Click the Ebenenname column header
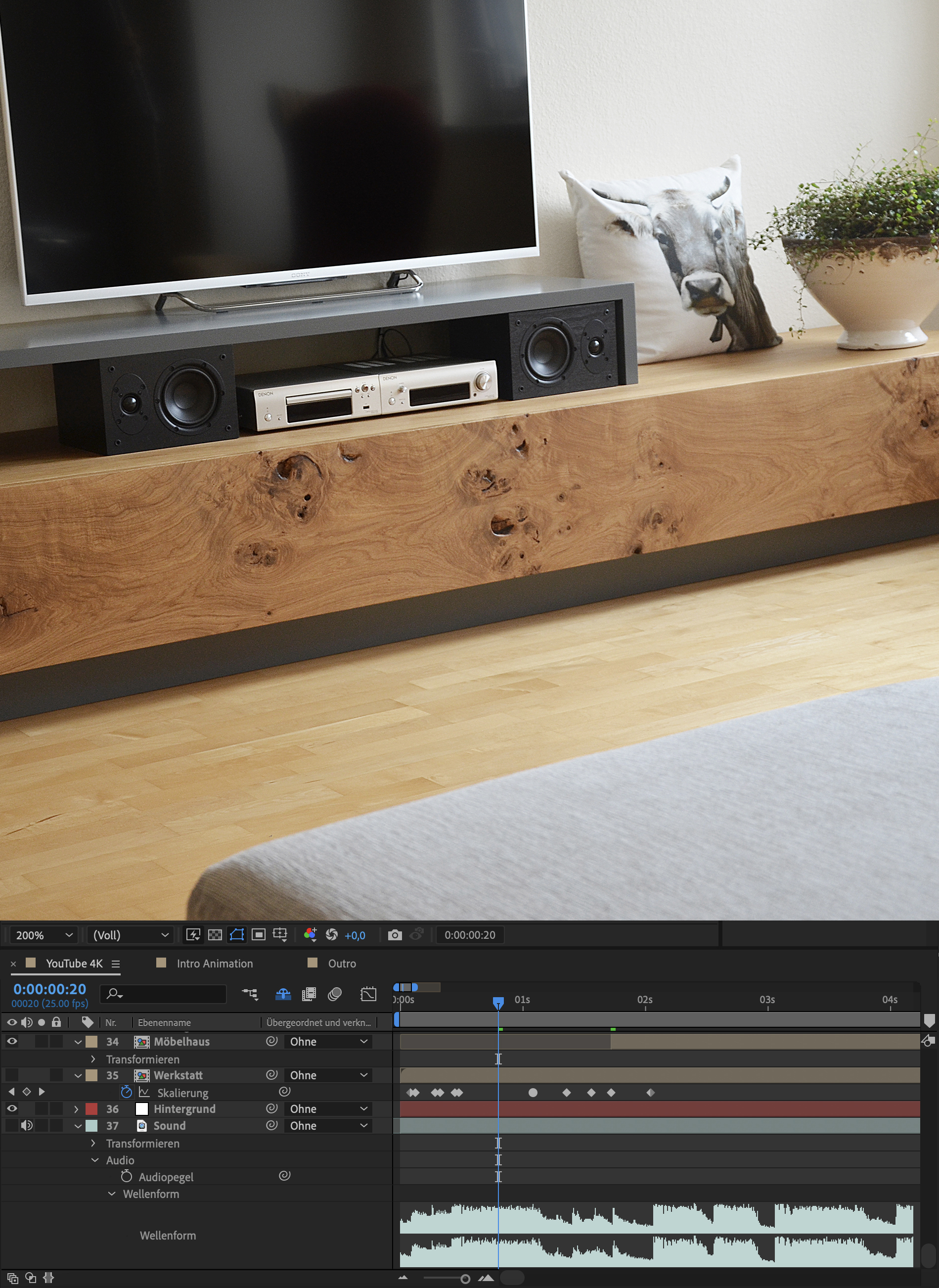The width and height of the screenshot is (939, 1288). [164, 1022]
